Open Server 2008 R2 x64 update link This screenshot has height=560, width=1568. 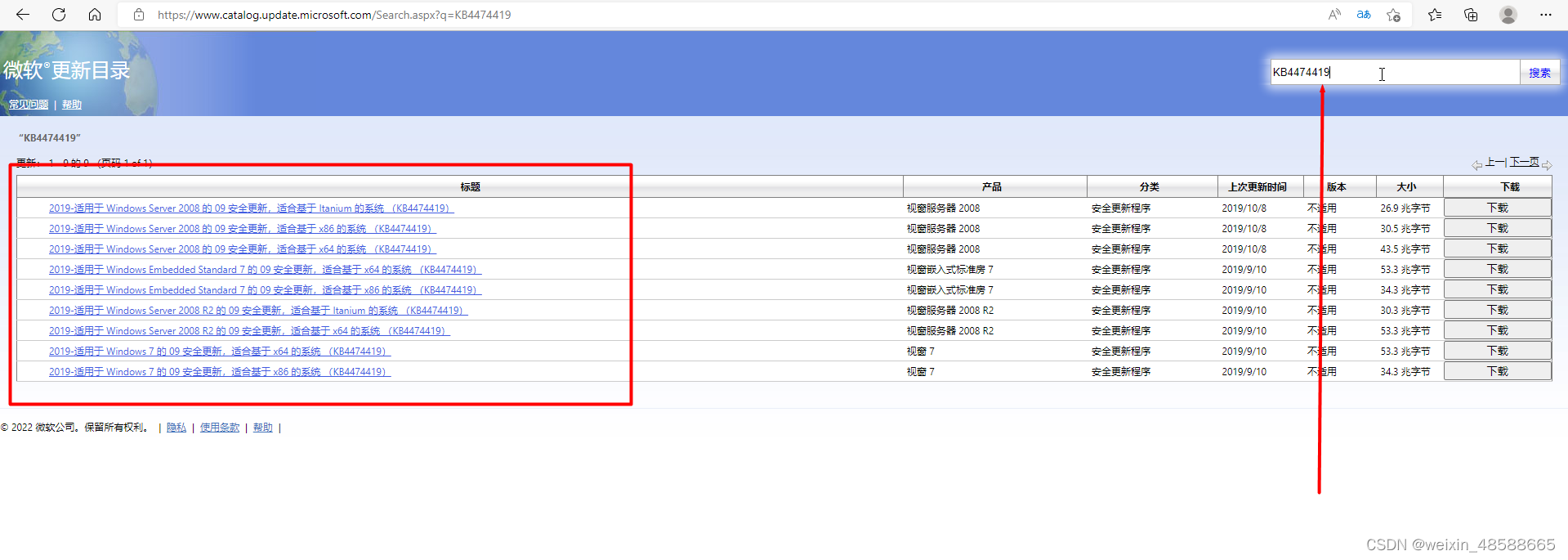click(x=249, y=331)
